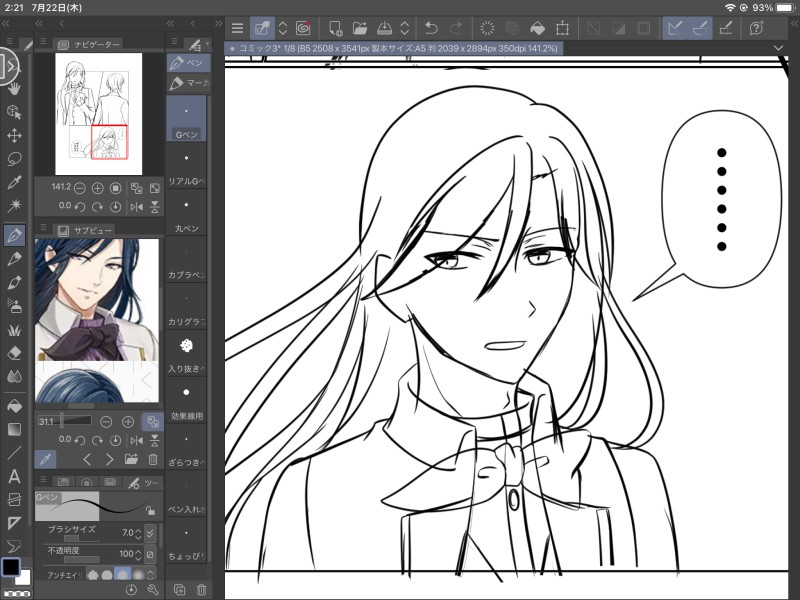The height and width of the screenshot is (600, 800).
Task: Select the コミック3 canvas tab
Action: 393,48
